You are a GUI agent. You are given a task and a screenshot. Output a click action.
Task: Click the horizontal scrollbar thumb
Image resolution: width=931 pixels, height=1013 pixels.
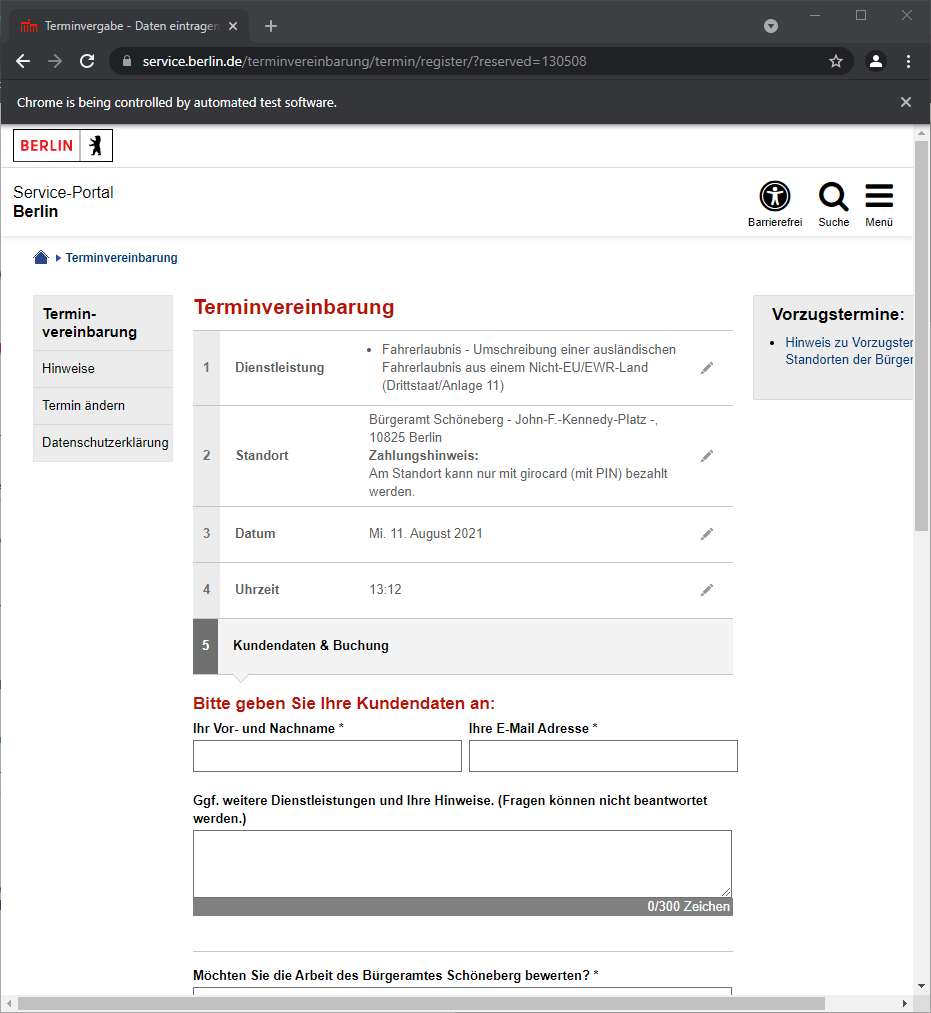421,1003
